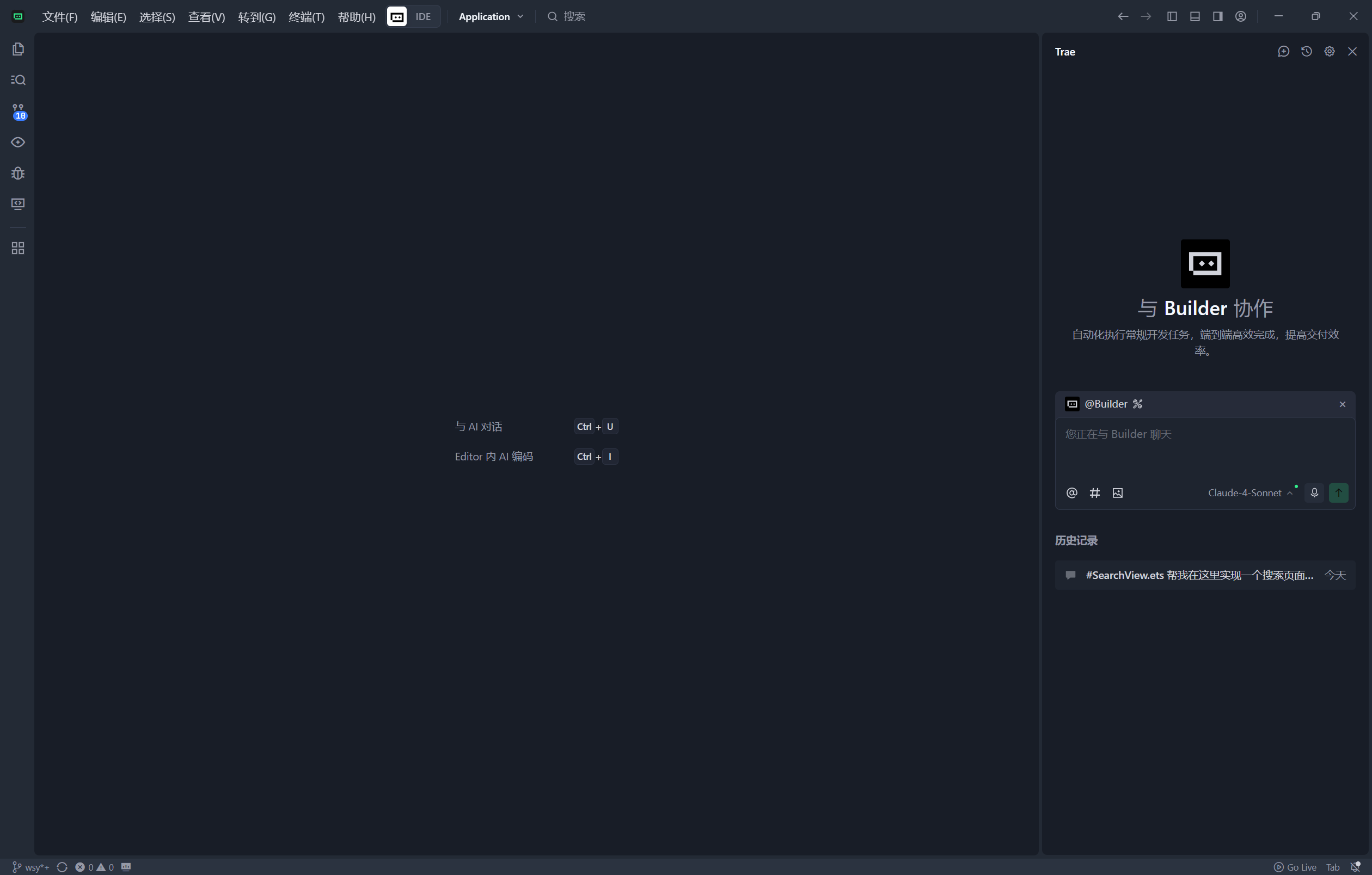Open Trae panel settings gear
Screen dimensions: 1372x875
click(x=1330, y=51)
